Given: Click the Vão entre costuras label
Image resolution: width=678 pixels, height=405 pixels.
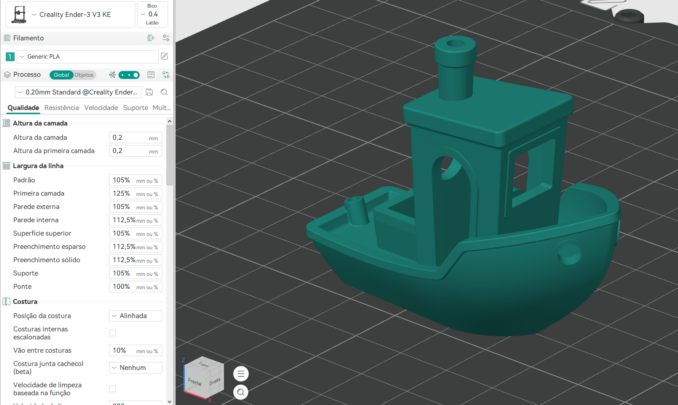Looking at the screenshot, I should (x=42, y=351).
